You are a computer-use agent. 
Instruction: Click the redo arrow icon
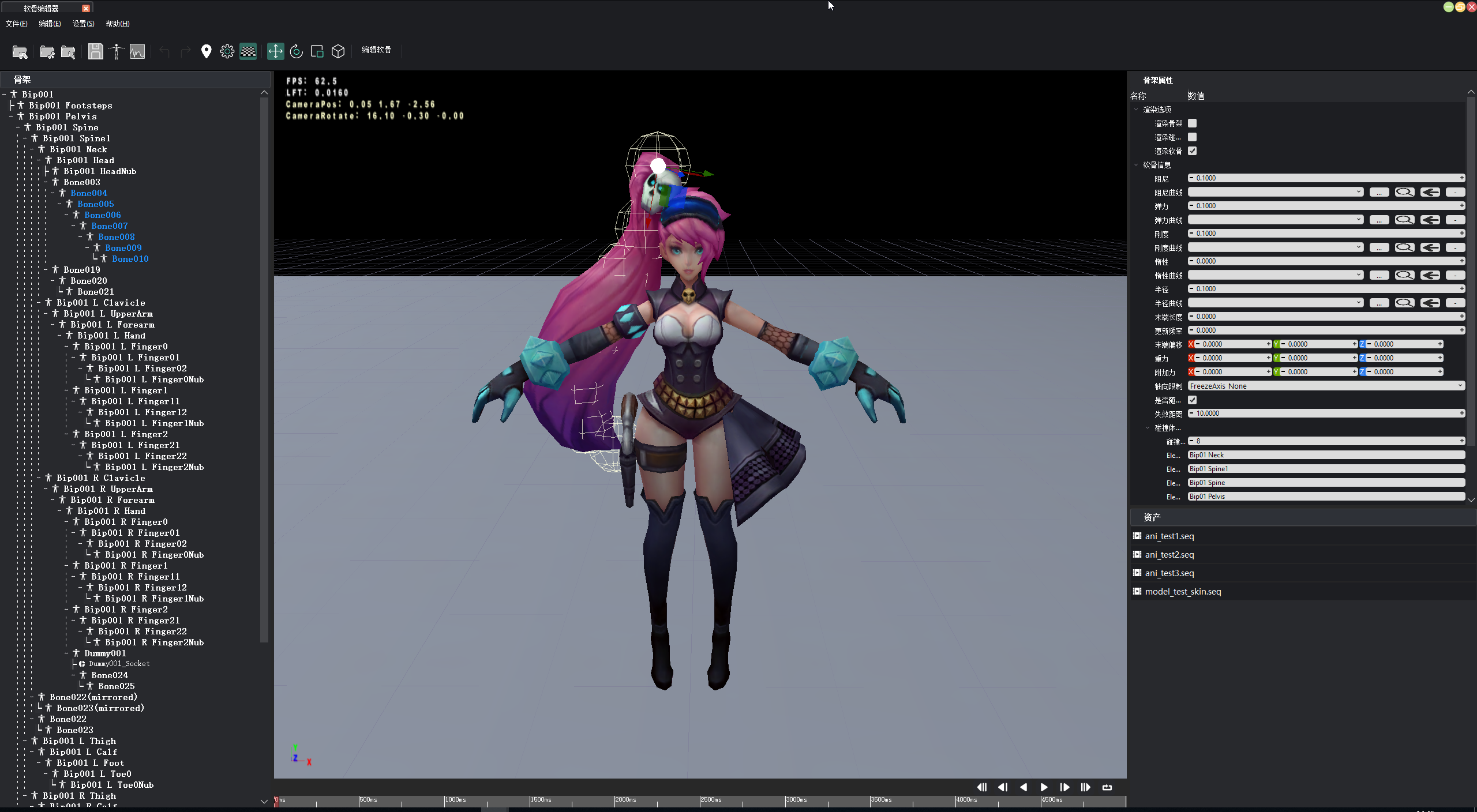(x=185, y=52)
